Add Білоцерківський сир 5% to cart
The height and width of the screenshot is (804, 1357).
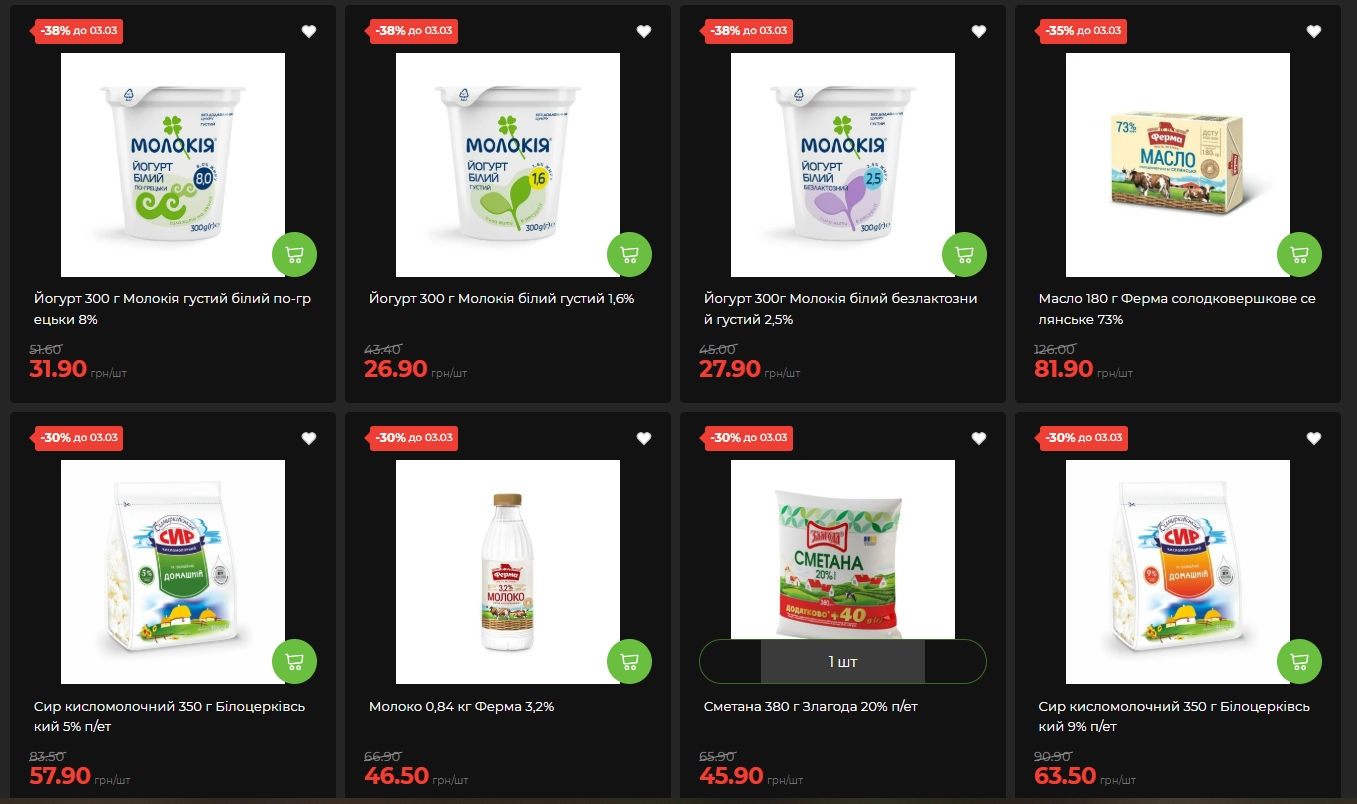pyautogui.click(x=294, y=662)
